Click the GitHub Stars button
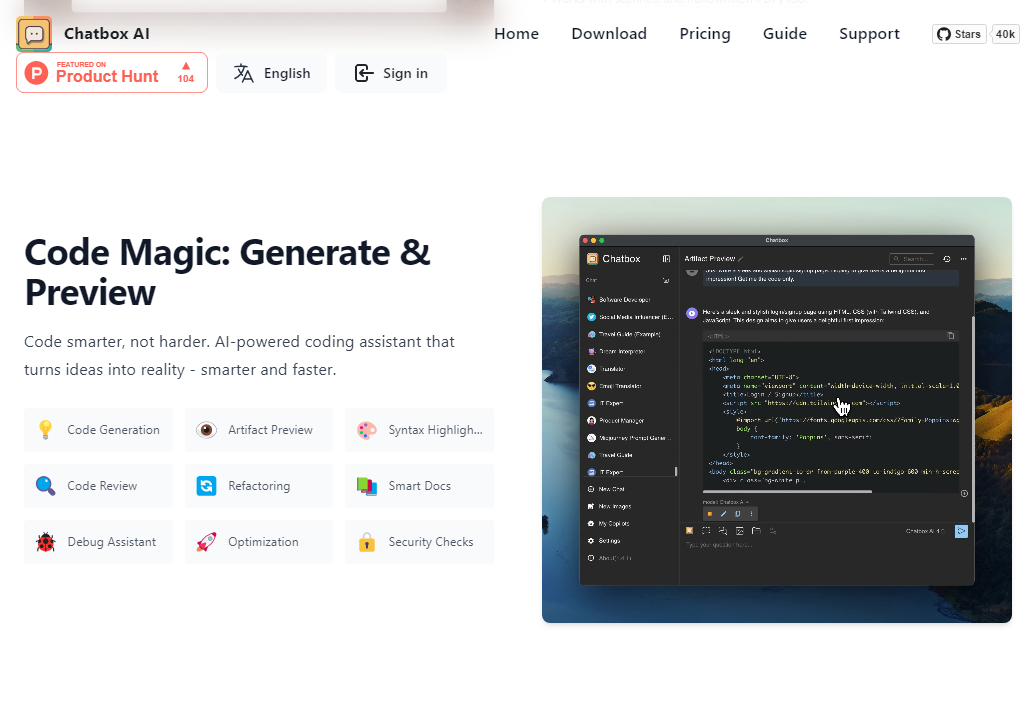The image size is (1036, 727). tap(959, 34)
